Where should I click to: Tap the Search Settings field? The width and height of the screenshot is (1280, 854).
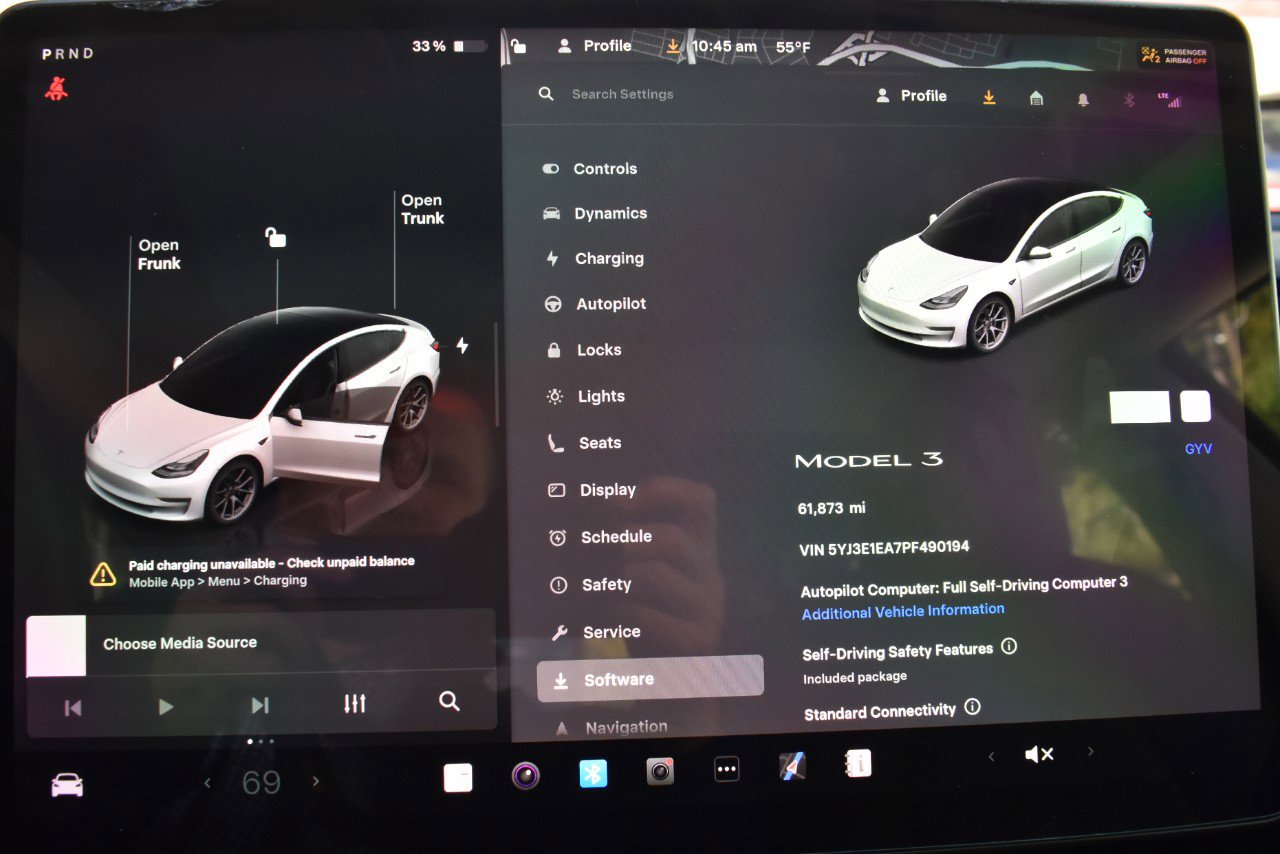click(622, 94)
